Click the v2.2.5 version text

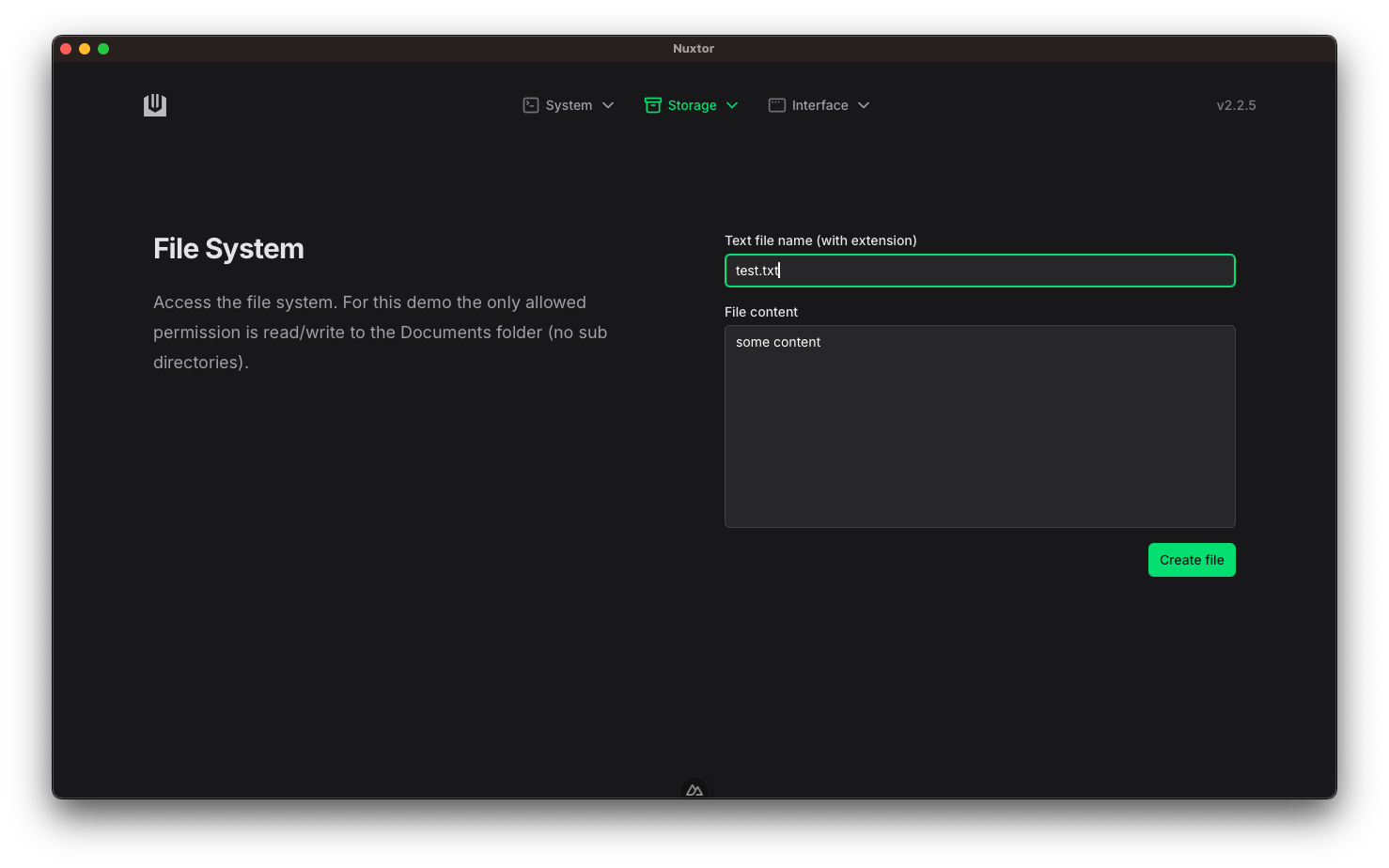coord(1236,105)
